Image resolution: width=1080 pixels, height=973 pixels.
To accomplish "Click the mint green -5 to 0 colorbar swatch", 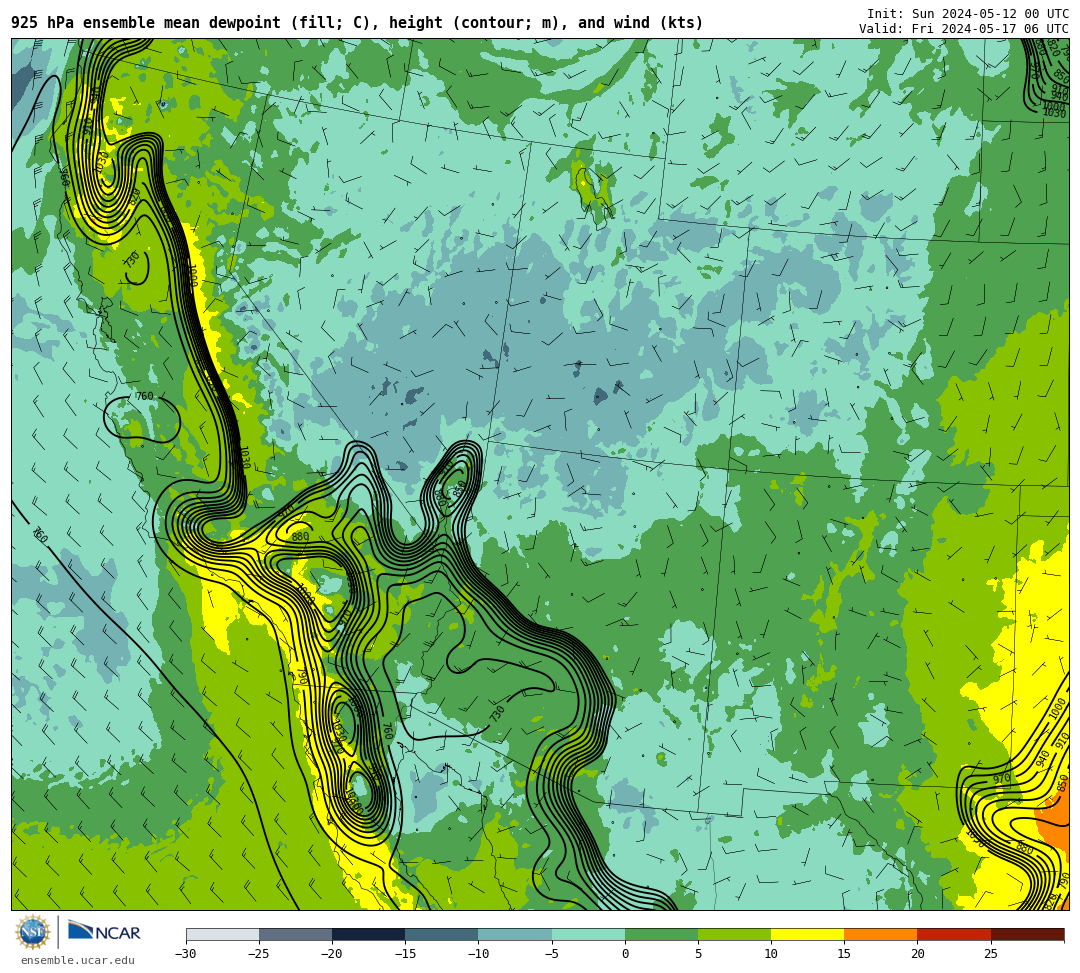I will coord(588,934).
